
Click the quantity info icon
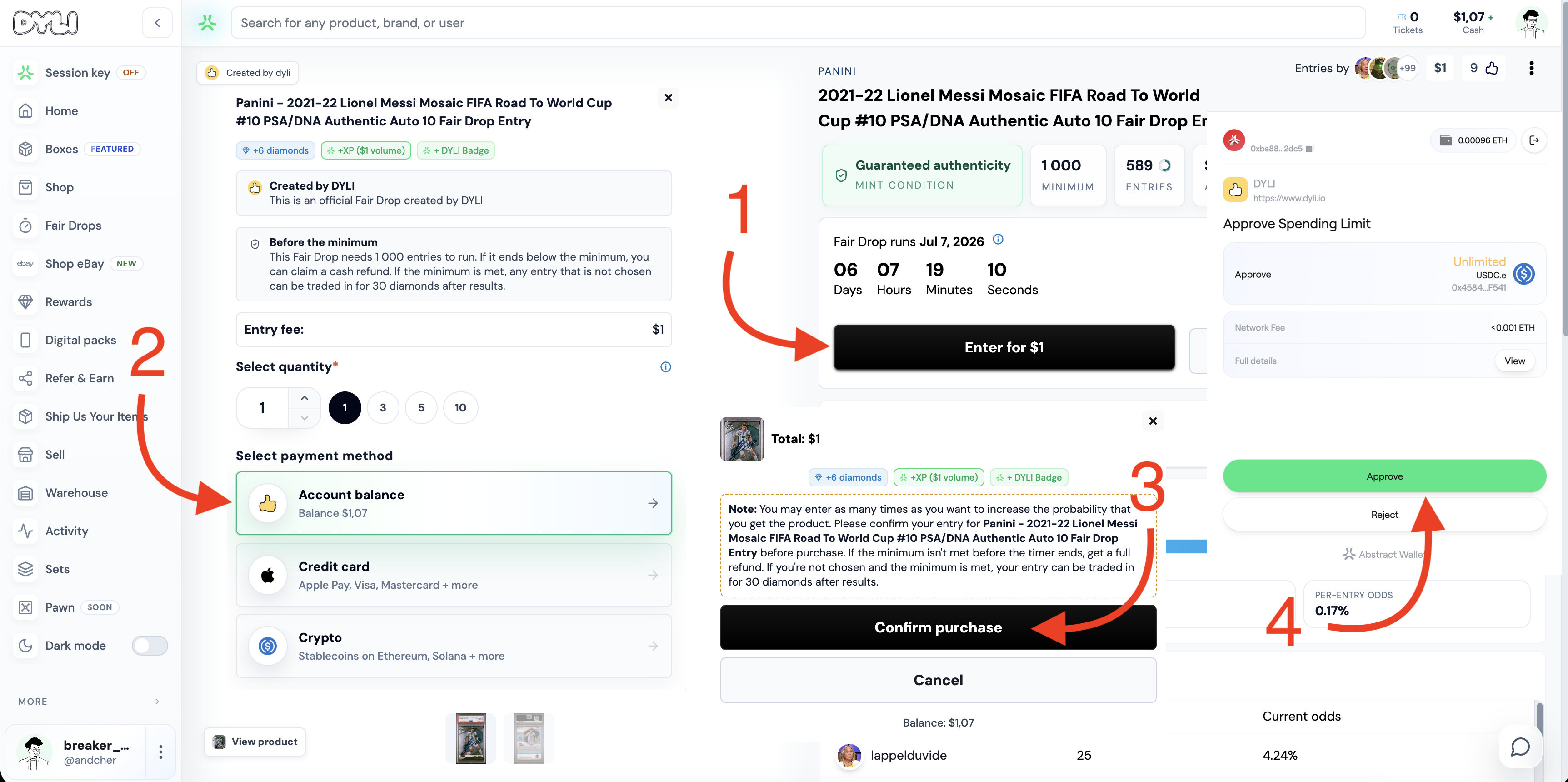(666, 366)
